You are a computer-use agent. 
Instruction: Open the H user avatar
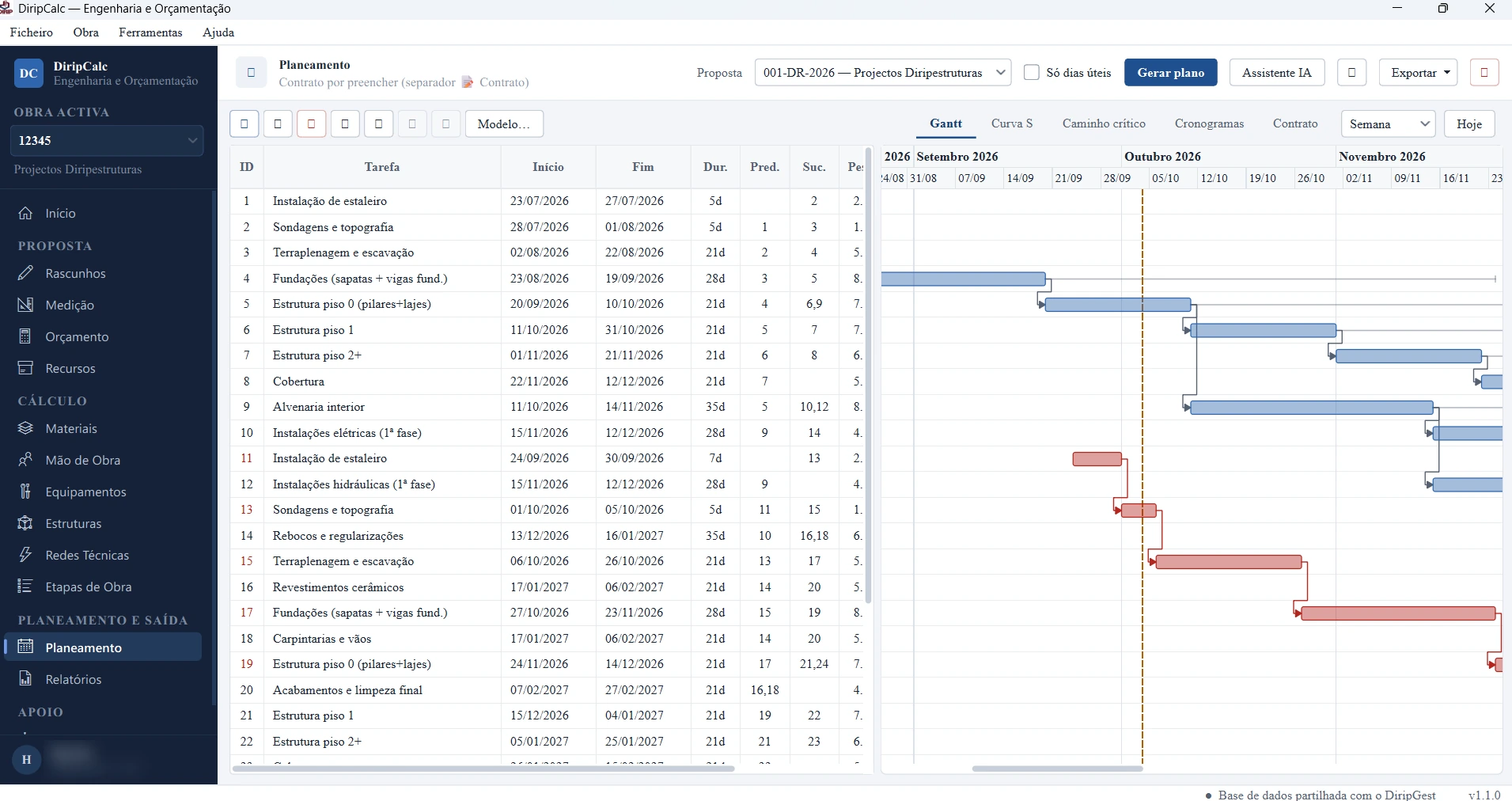tap(27, 760)
